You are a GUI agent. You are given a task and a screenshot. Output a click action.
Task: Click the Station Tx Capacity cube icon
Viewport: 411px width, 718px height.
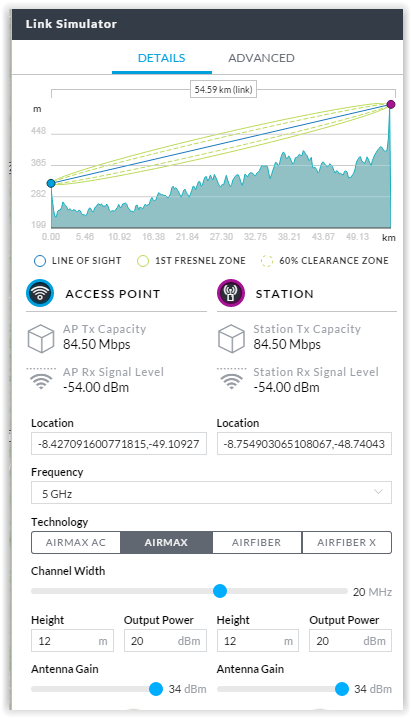232,339
